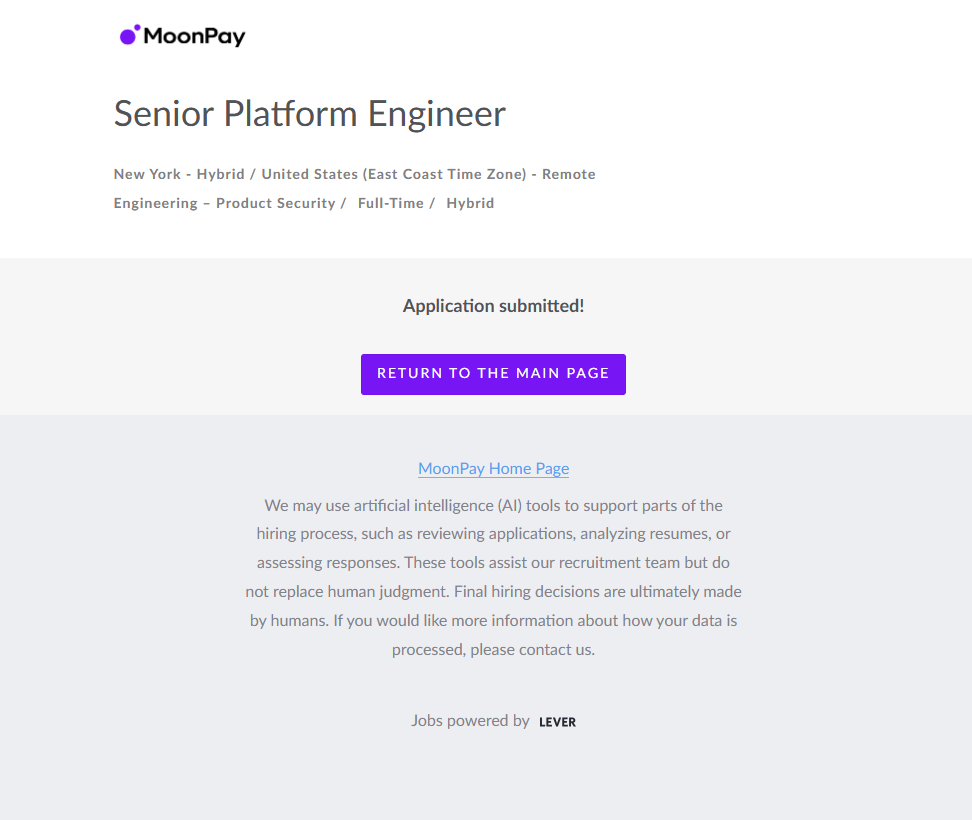This screenshot has height=820, width=972.
Task: Open the MoonPay Home Page link
Action: [x=493, y=468]
